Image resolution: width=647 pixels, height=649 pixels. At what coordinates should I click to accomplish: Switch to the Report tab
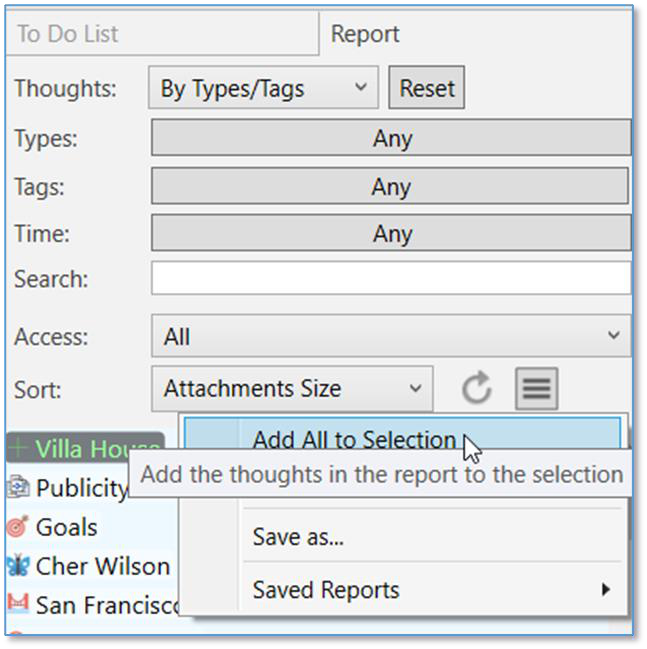pos(365,34)
